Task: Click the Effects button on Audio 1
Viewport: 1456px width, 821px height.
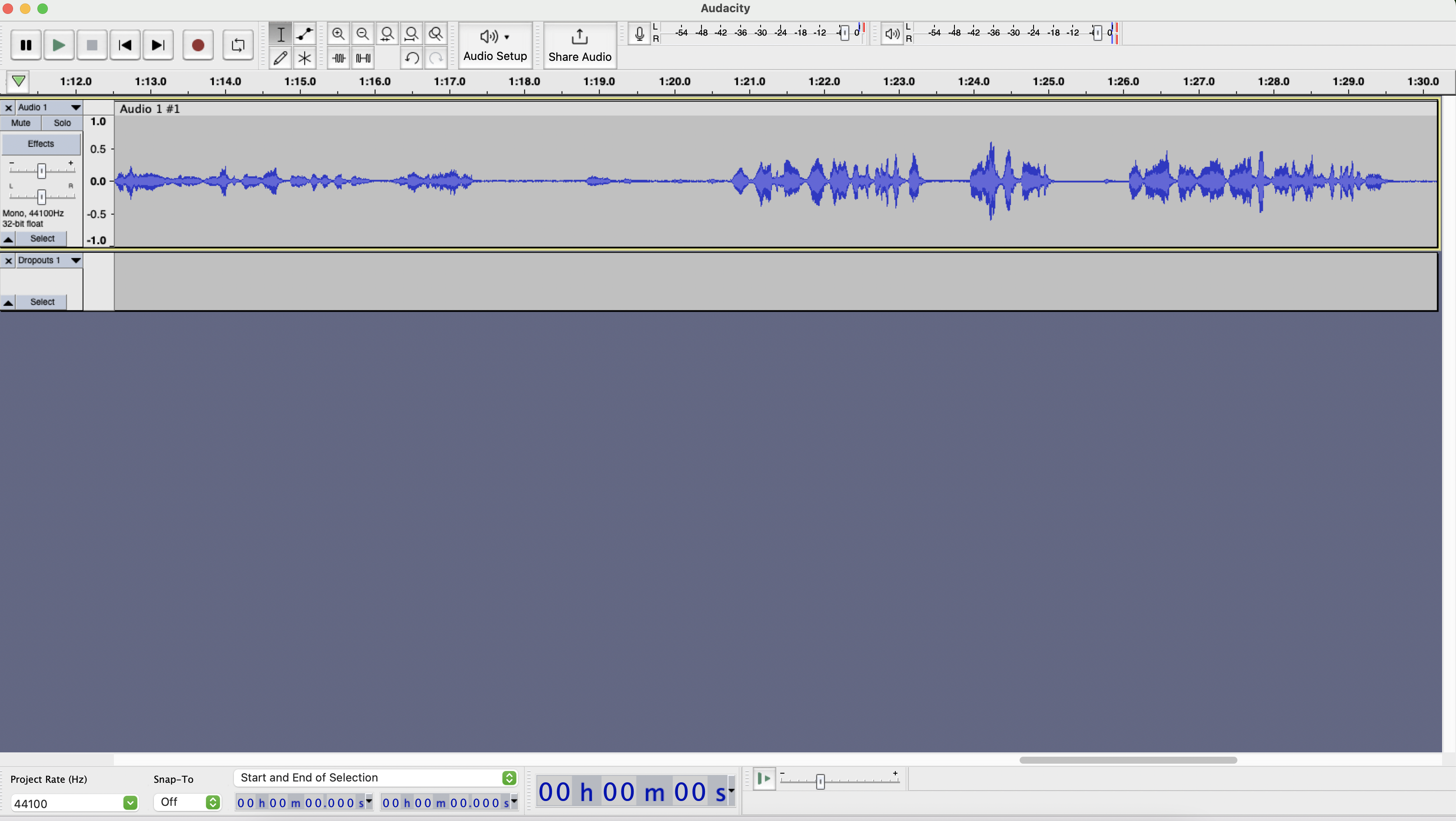Action: [41, 143]
